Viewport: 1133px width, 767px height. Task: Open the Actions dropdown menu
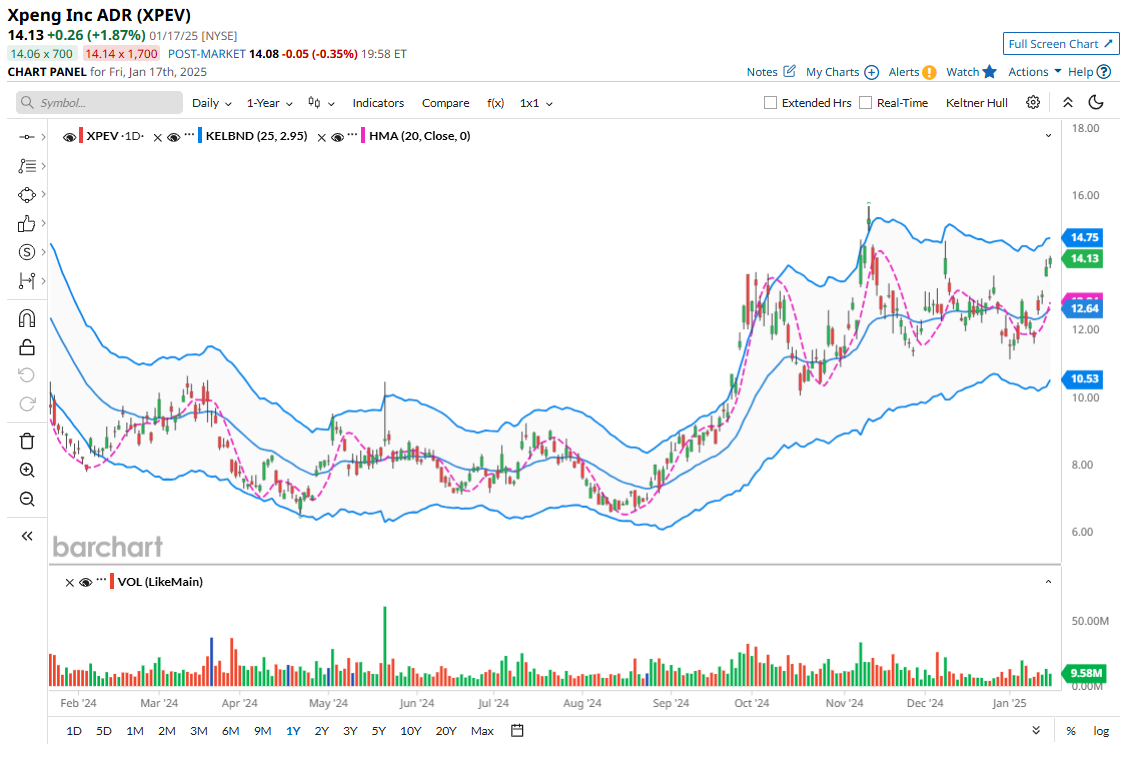(1034, 72)
